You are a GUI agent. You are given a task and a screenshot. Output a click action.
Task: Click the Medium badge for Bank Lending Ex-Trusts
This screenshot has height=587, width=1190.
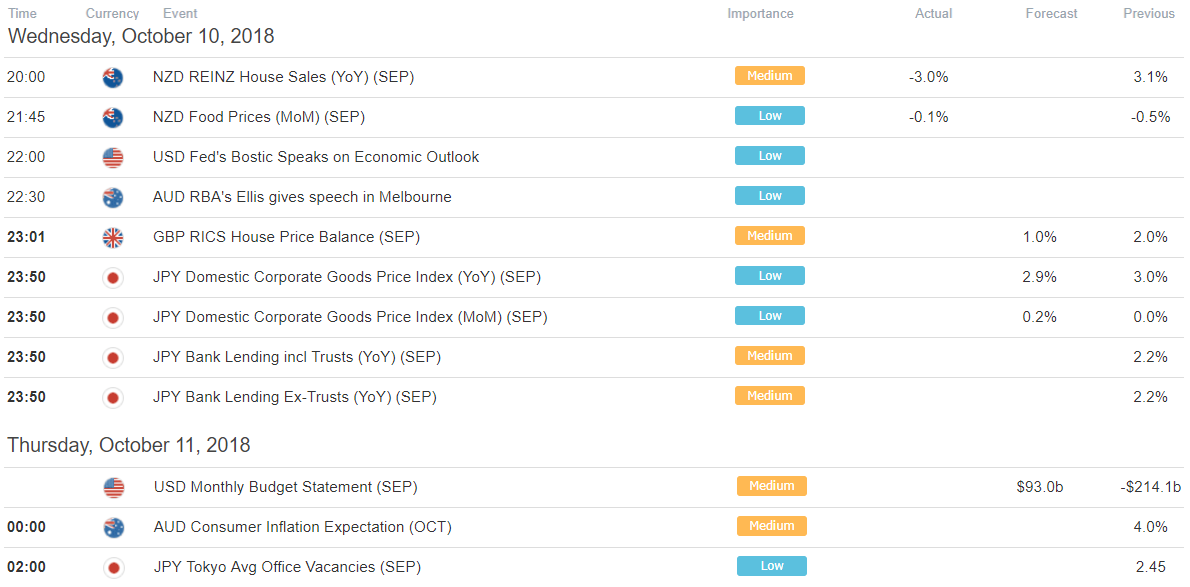pyautogui.click(x=770, y=396)
